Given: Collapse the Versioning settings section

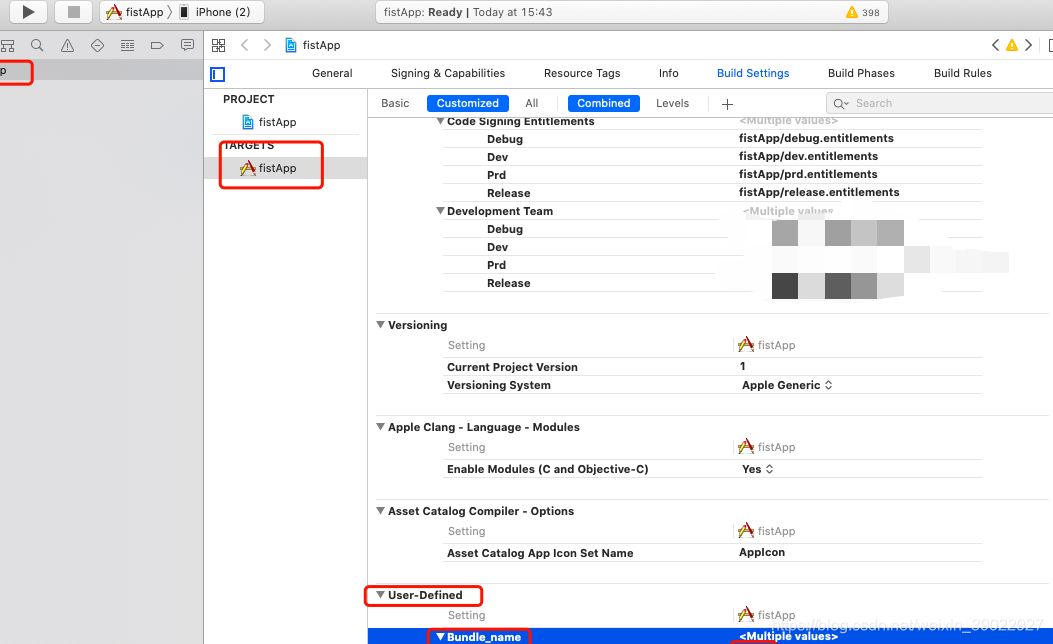Looking at the screenshot, I should [x=381, y=324].
